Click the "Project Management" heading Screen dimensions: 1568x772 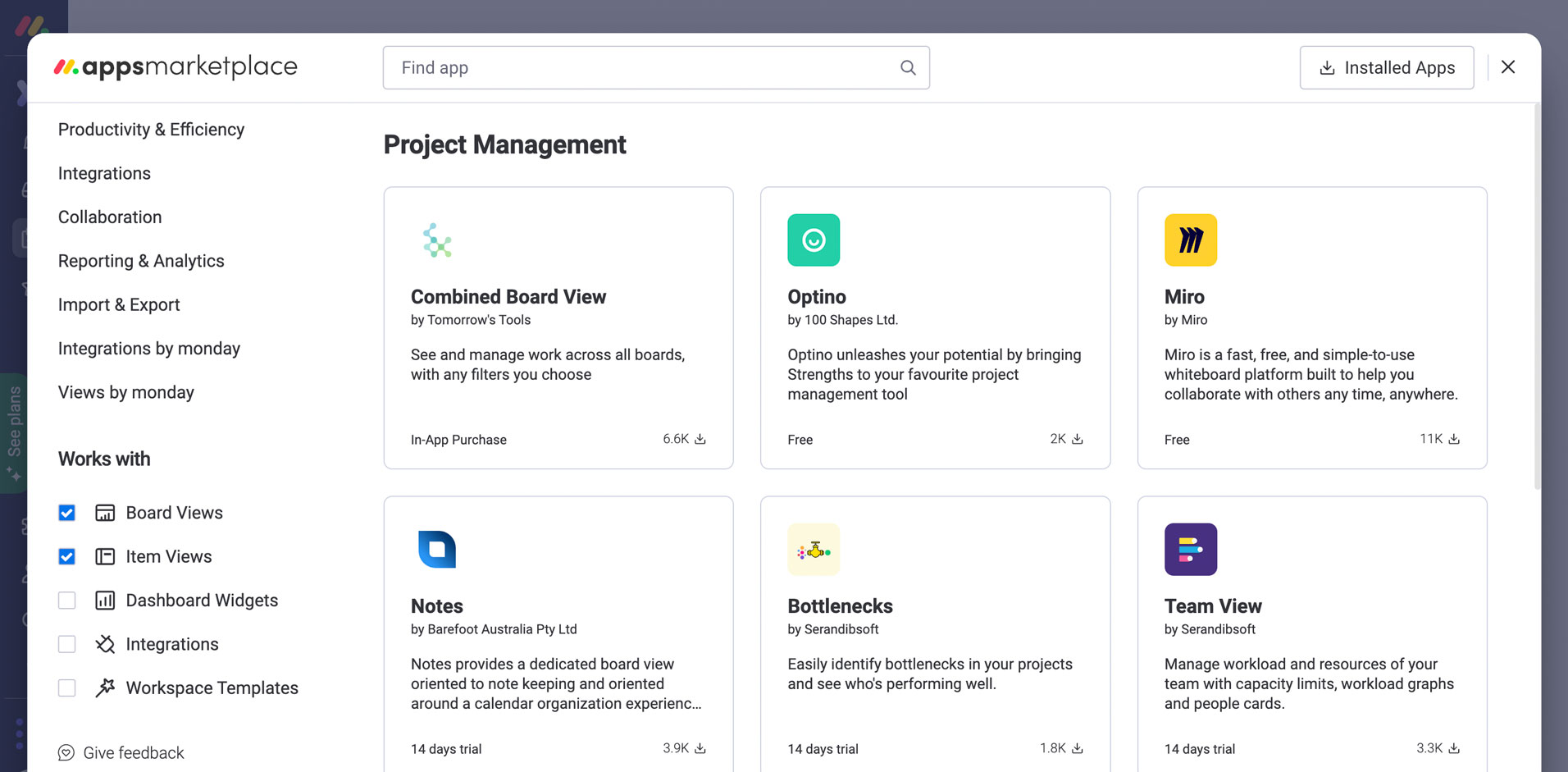(504, 144)
